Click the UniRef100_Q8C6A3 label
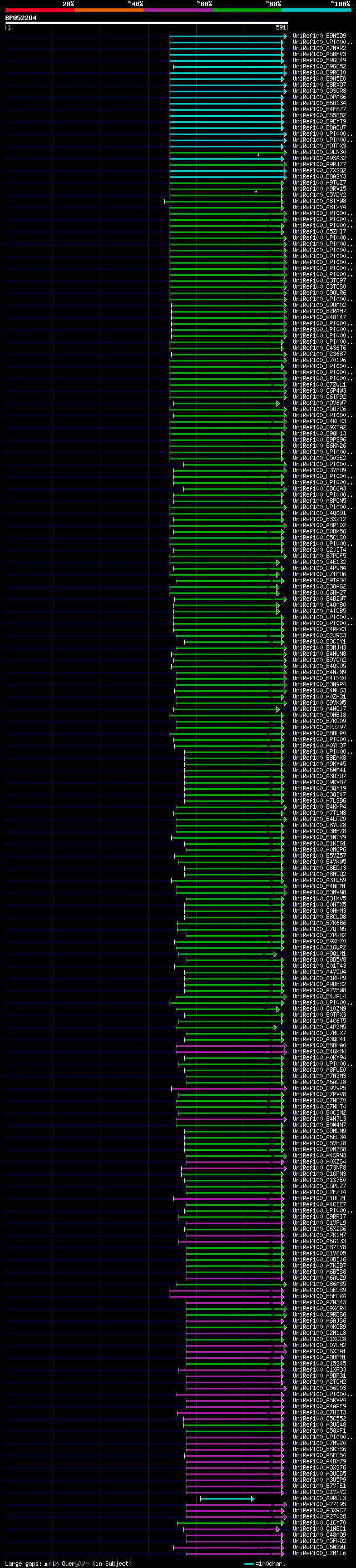 pyautogui.click(x=319, y=488)
